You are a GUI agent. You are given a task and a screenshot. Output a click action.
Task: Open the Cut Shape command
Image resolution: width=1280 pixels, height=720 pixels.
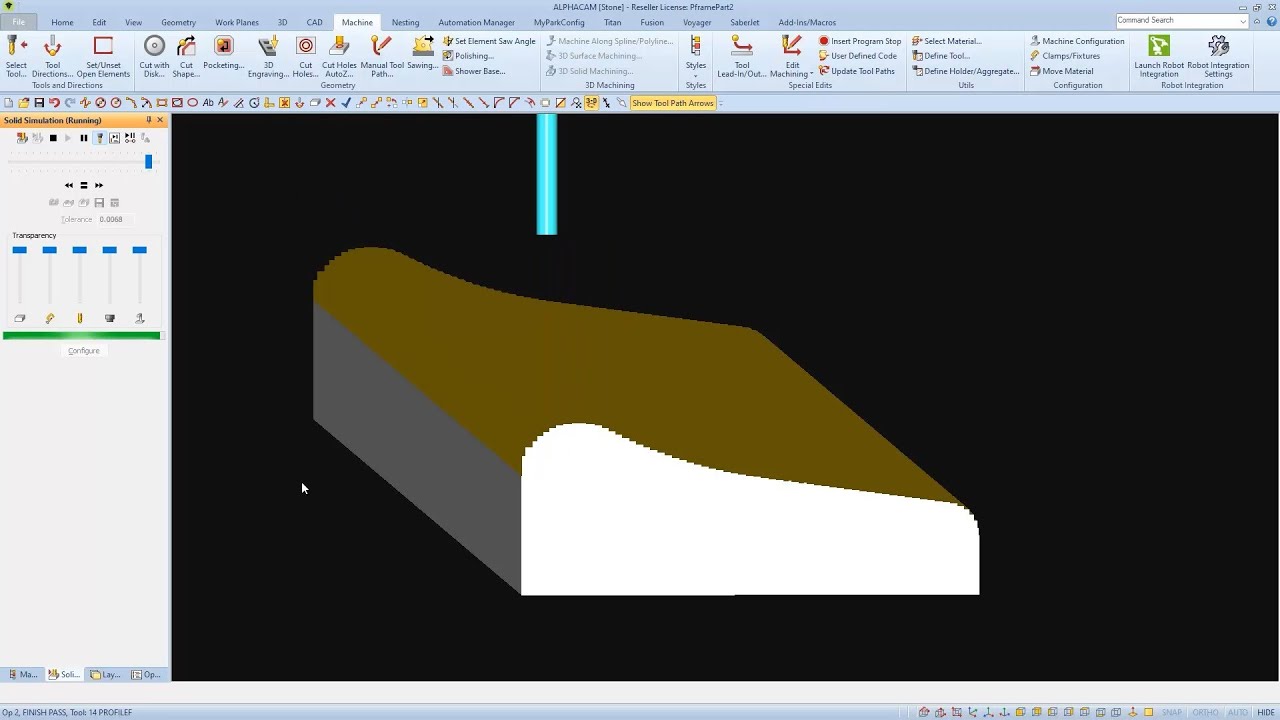tap(186, 56)
